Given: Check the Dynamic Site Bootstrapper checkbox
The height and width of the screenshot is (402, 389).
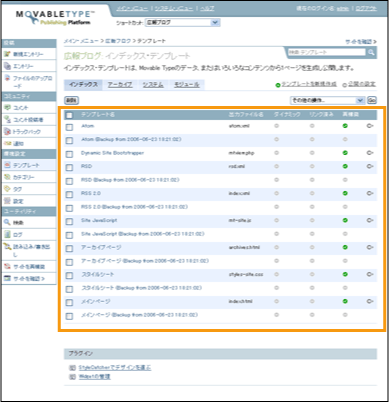Looking at the screenshot, I should 69,154.
